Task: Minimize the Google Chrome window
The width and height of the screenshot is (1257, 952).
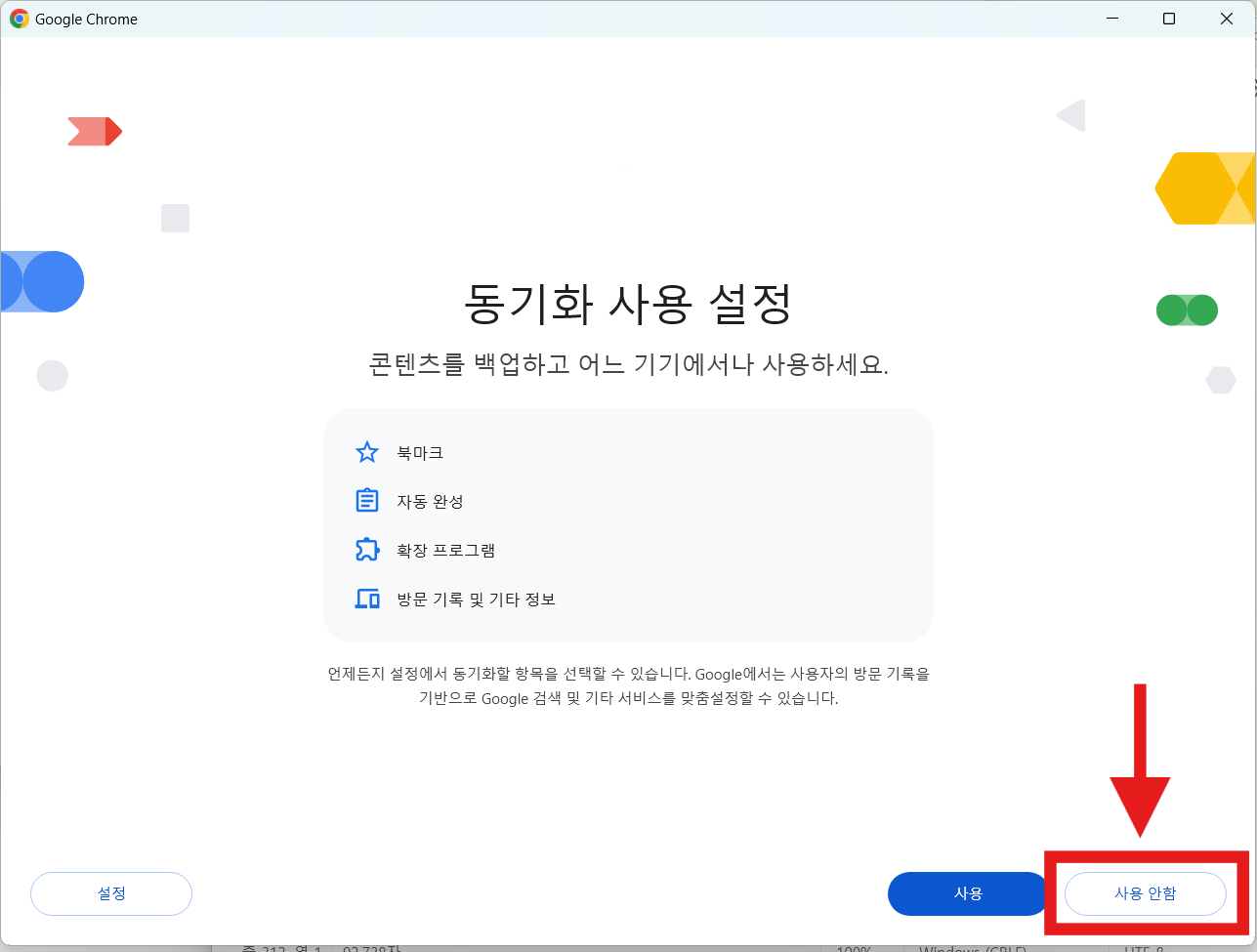Action: [1111, 18]
